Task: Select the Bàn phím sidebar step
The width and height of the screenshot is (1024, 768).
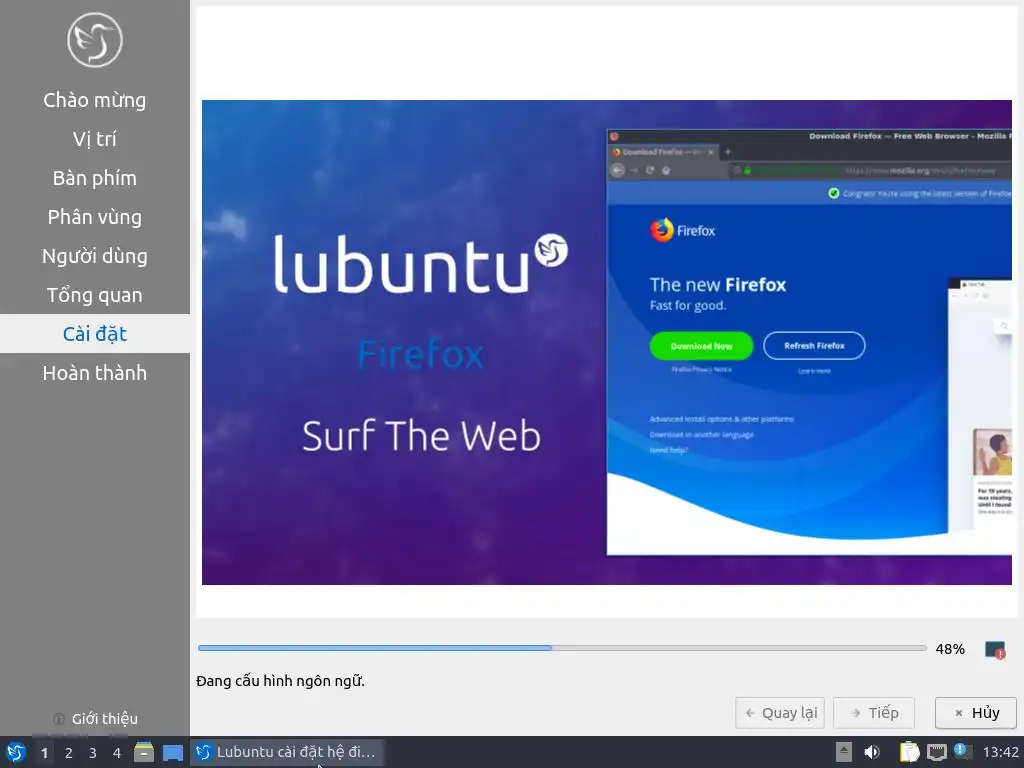Action: click(95, 178)
